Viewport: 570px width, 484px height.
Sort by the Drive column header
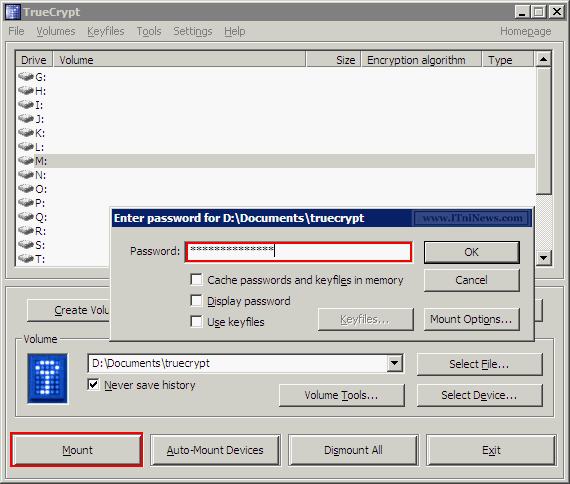(34, 60)
